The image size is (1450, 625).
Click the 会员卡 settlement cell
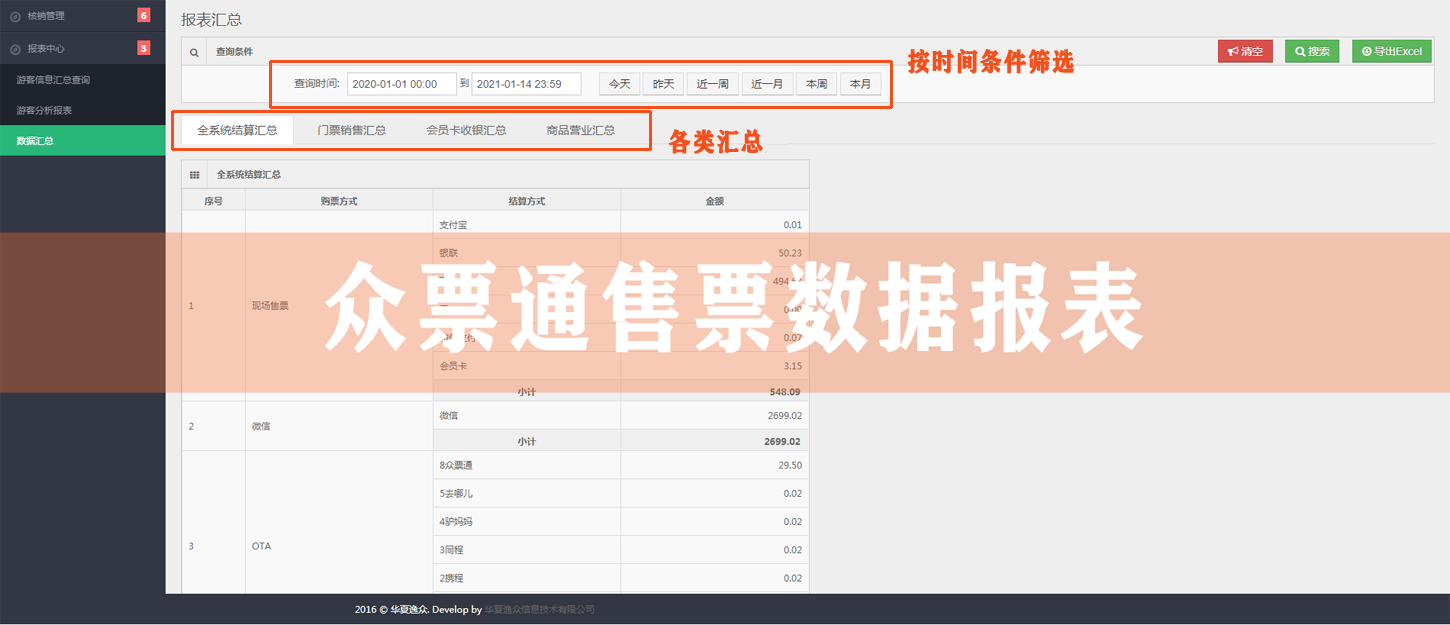click(x=527, y=366)
